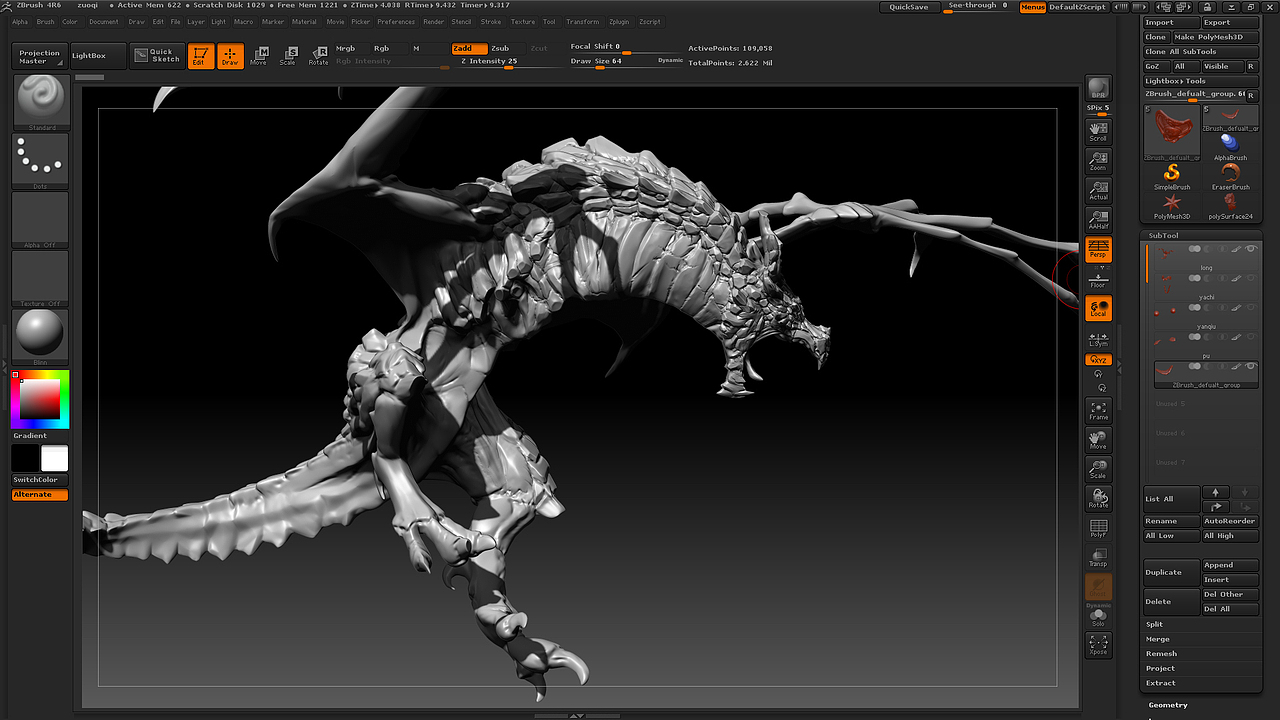Toggle Edit mode off
The height and width of the screenshot is (720, 1280).
(199, 56)
